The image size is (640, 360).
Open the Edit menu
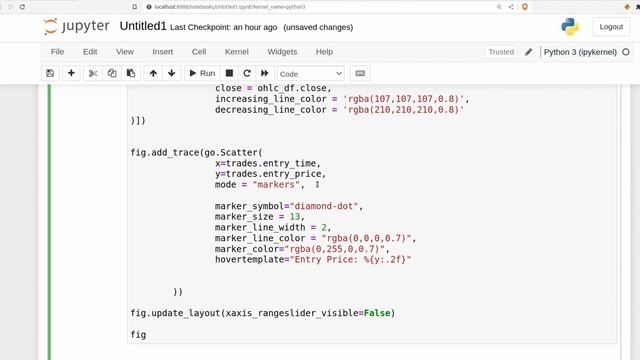tap(90, 52)
